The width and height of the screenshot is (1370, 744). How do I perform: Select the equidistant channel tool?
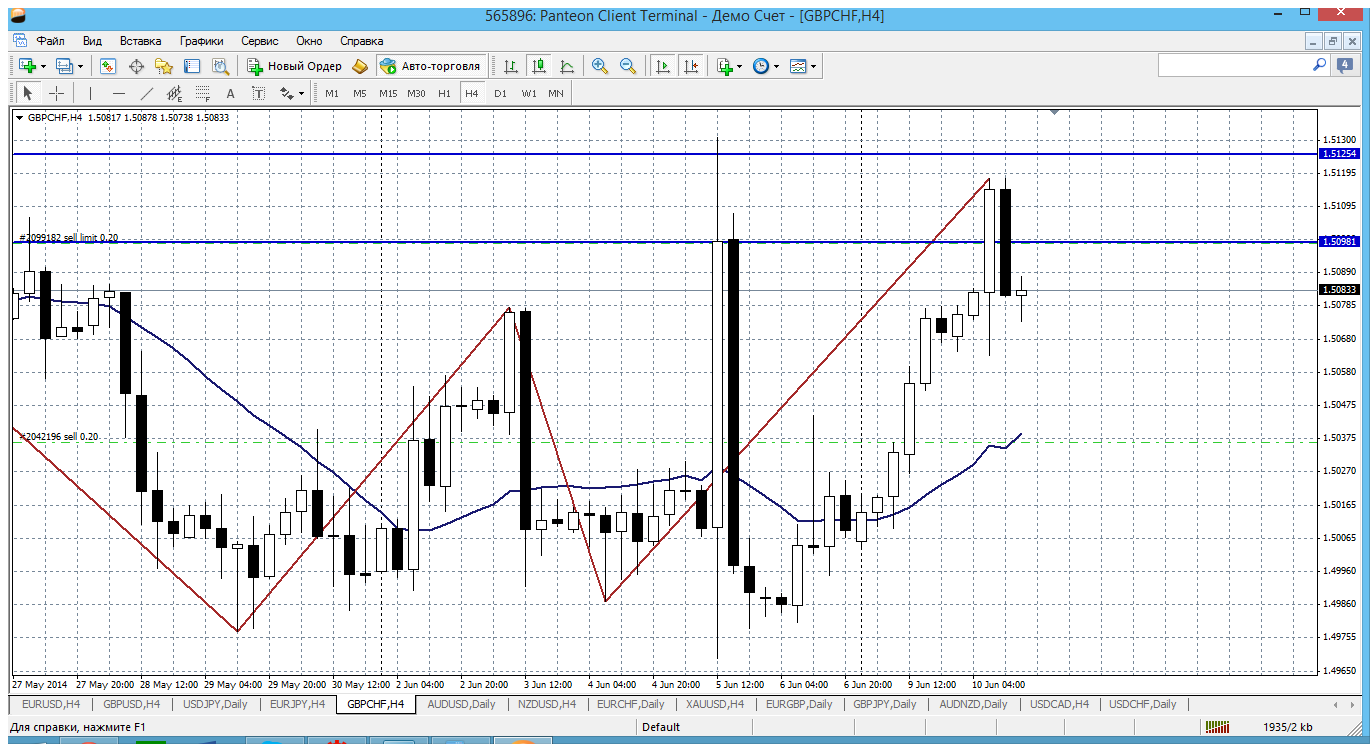175,93
